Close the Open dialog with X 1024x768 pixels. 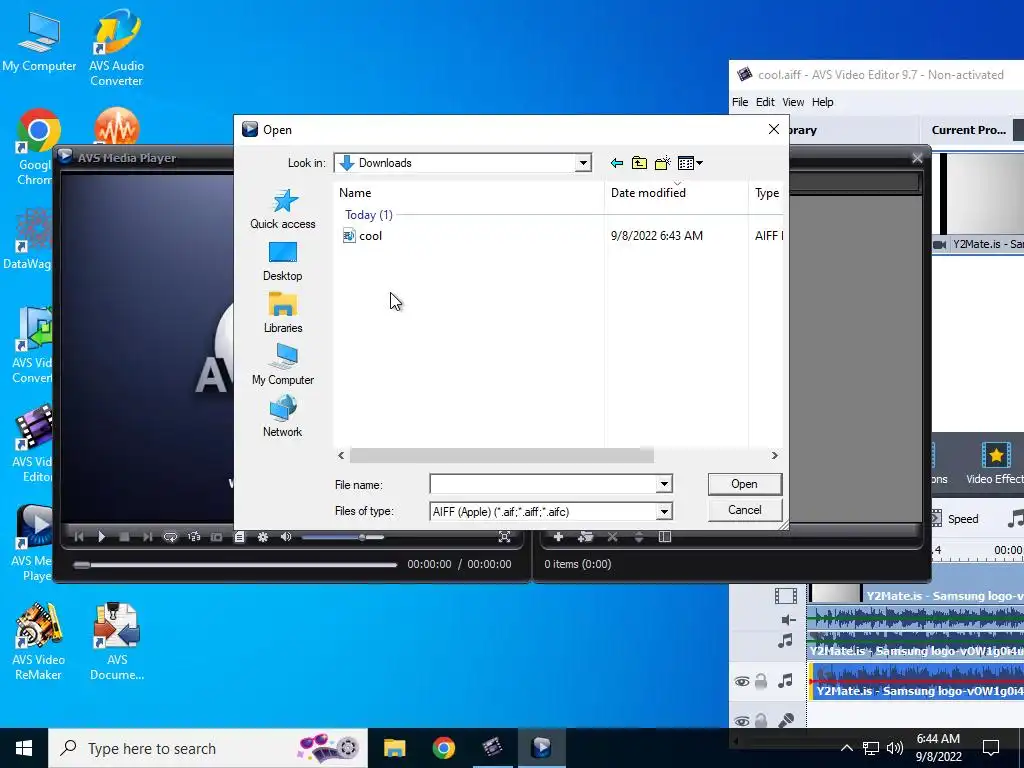[x=774, y=129]
